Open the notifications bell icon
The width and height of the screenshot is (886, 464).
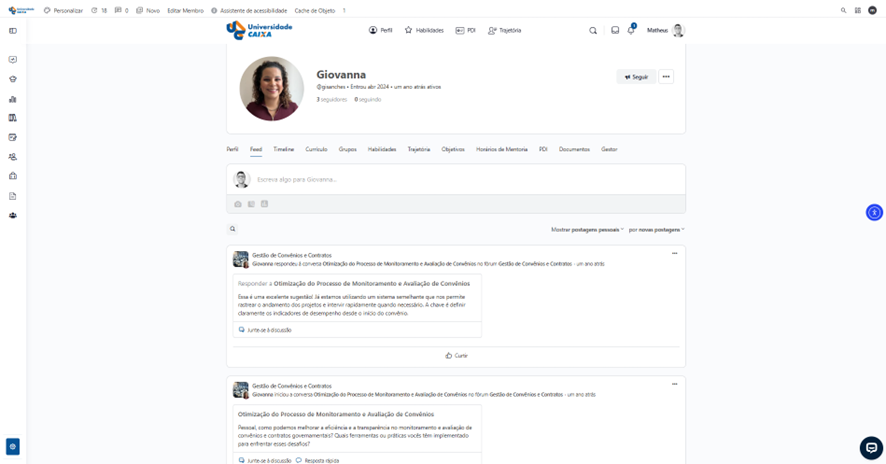pyautogui.click(x=631, y=31)
